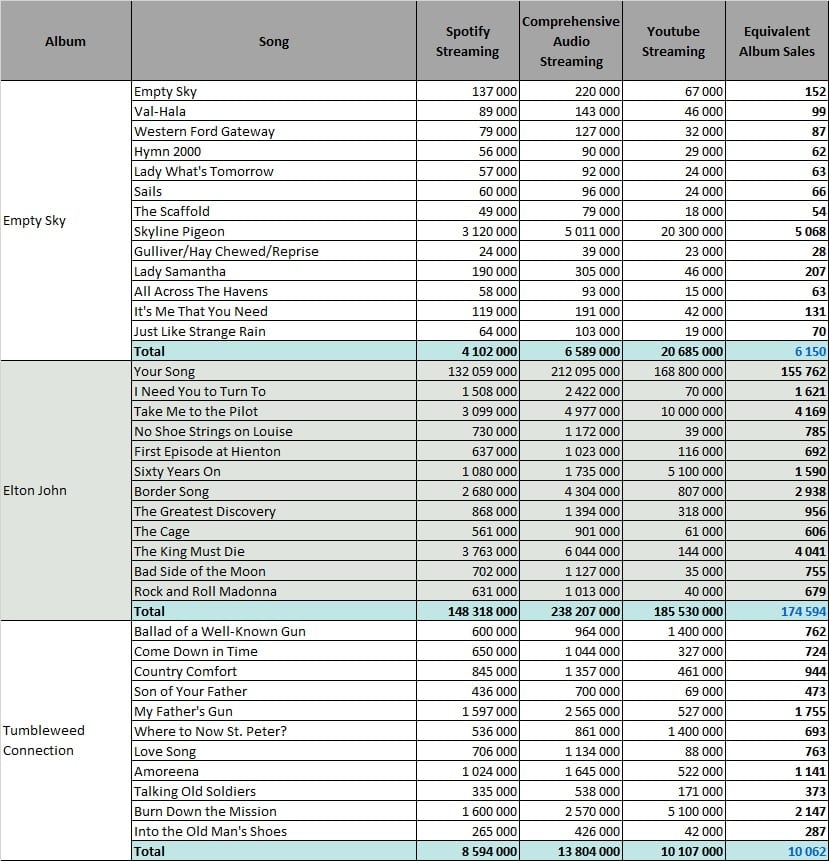Click Your Song Youtube value 168 800 000
The height and width of the screenshot is (861, 829).
click(x=674, y=371)
